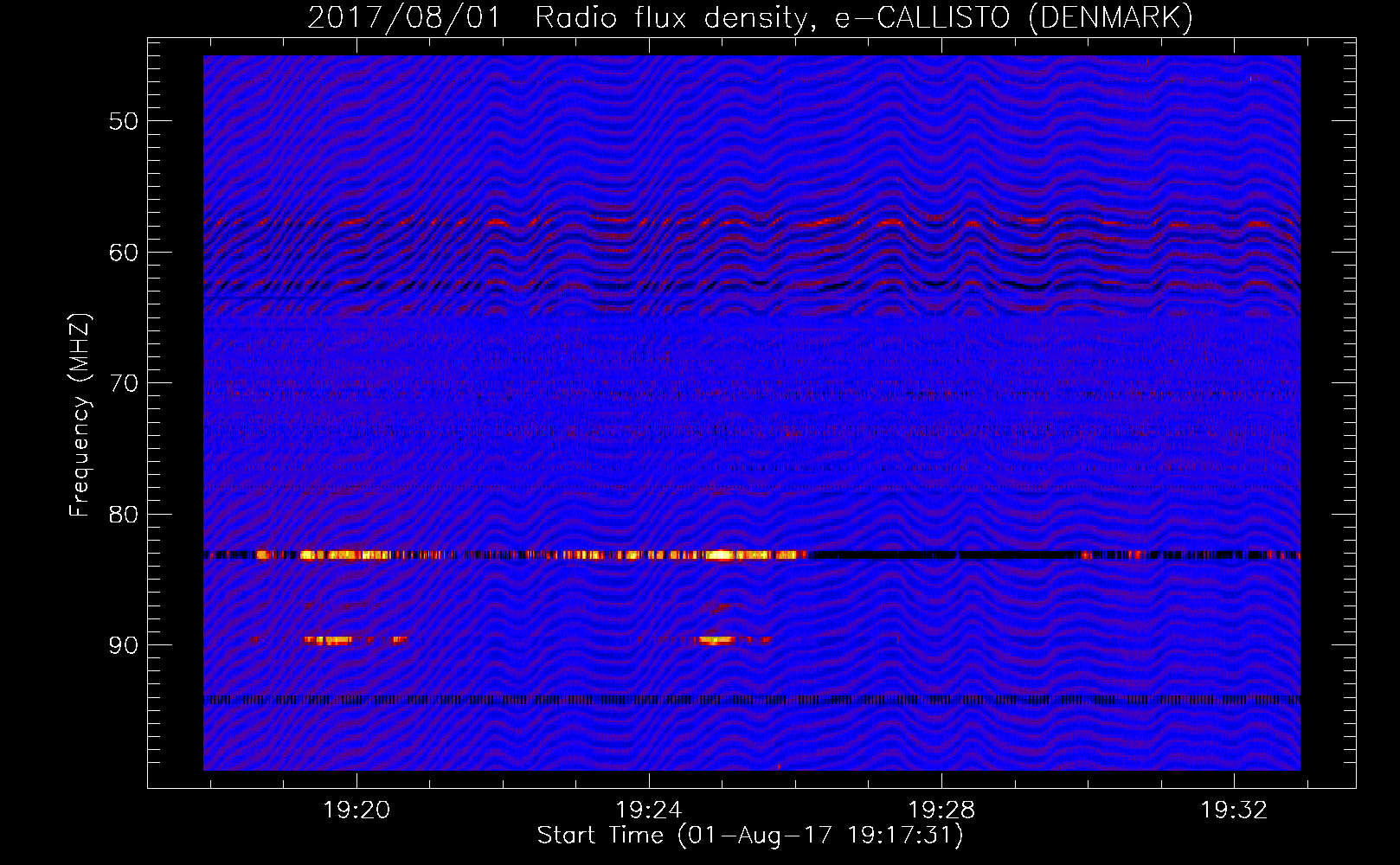
Task: Click the 19:24 time tick label
Action: coord(649,811)
